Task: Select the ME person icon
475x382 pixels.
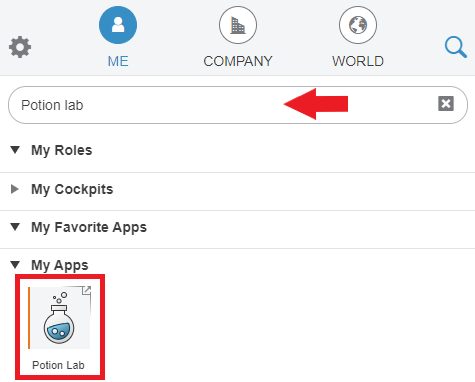Action: click(x=118, y=25)
